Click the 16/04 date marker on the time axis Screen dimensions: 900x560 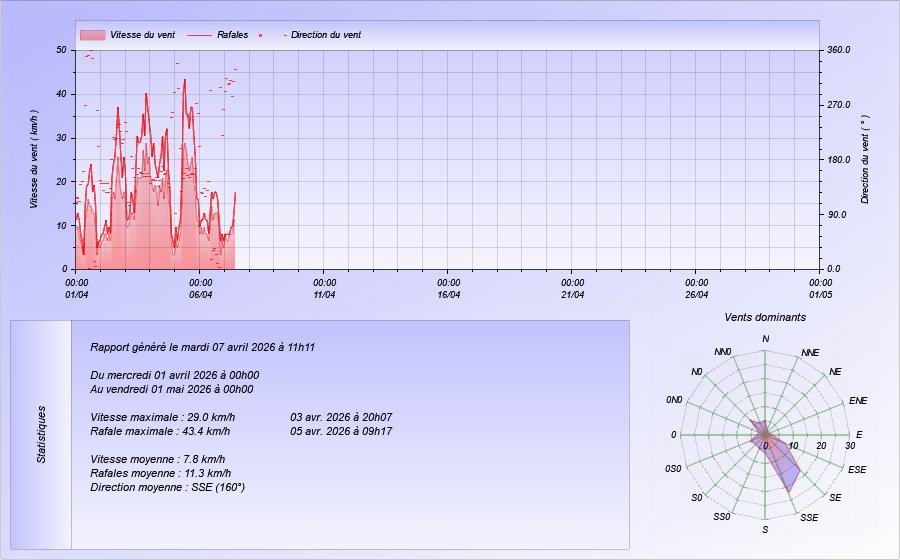tap(448, 294)
